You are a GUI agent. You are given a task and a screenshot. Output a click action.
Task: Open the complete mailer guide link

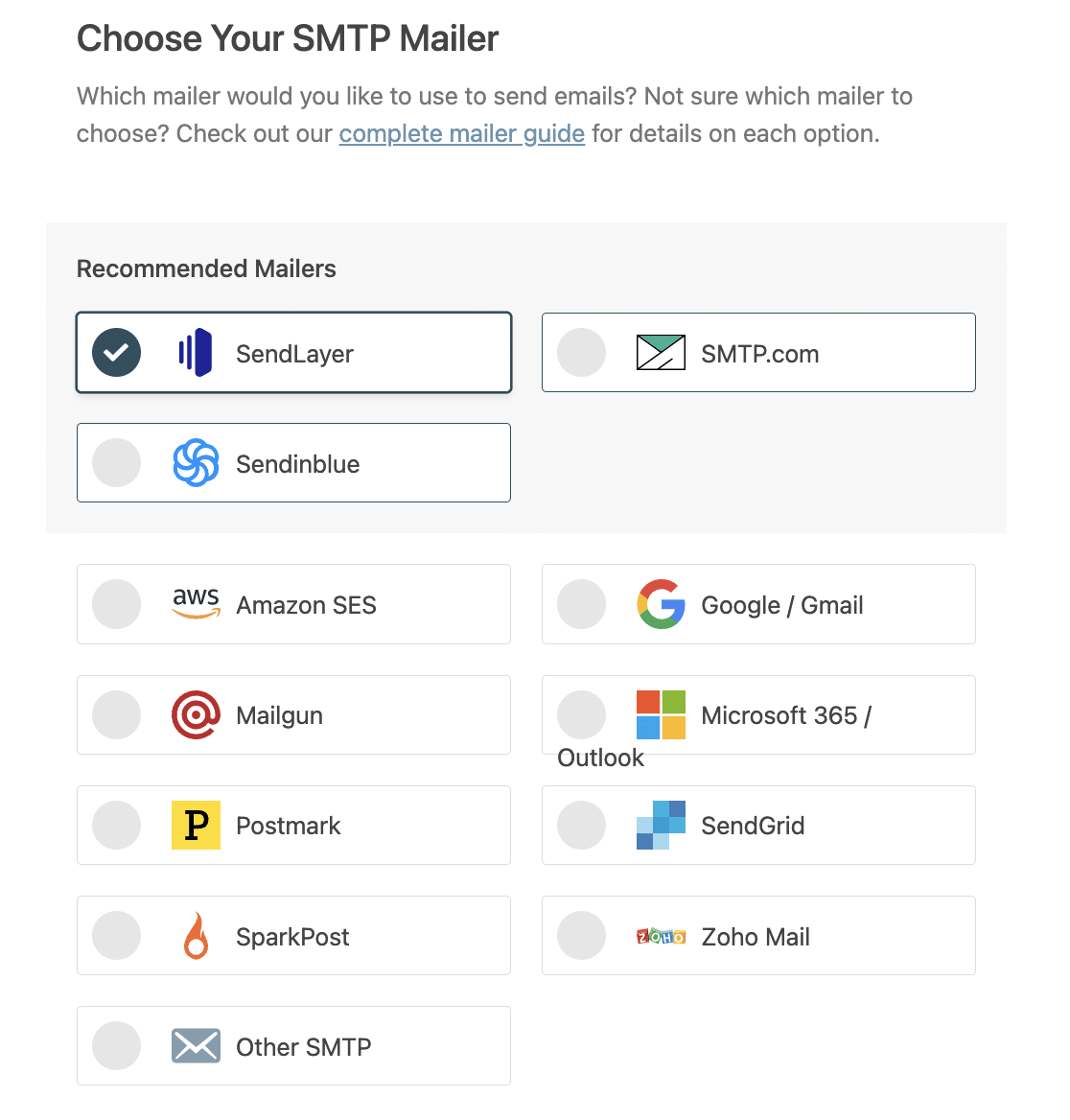click(x=462, y=133)
